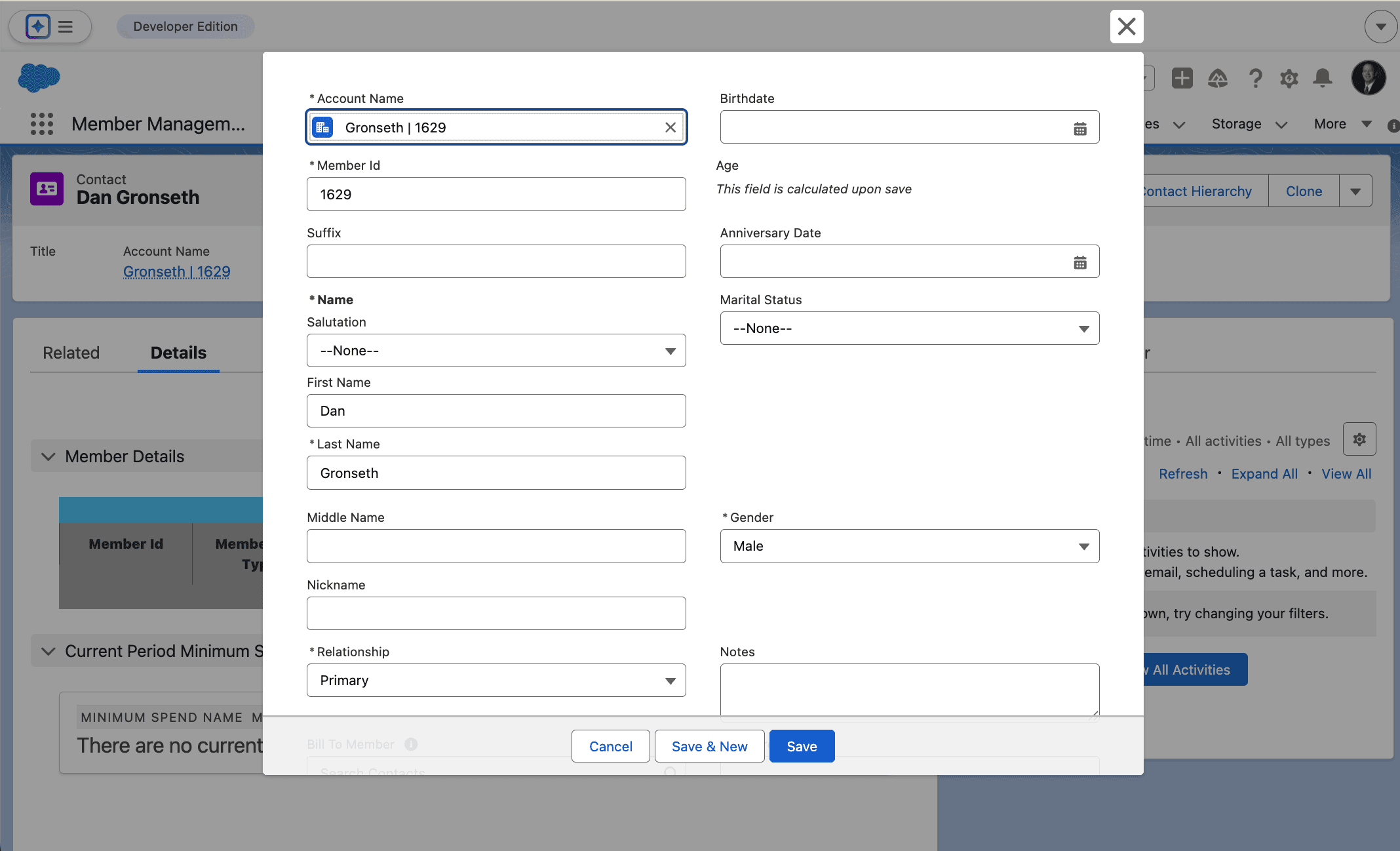The width and height of the screenshot is (1400, 851).
Task: Open the Notifications bell
Action: click(x=1323, y=79)
